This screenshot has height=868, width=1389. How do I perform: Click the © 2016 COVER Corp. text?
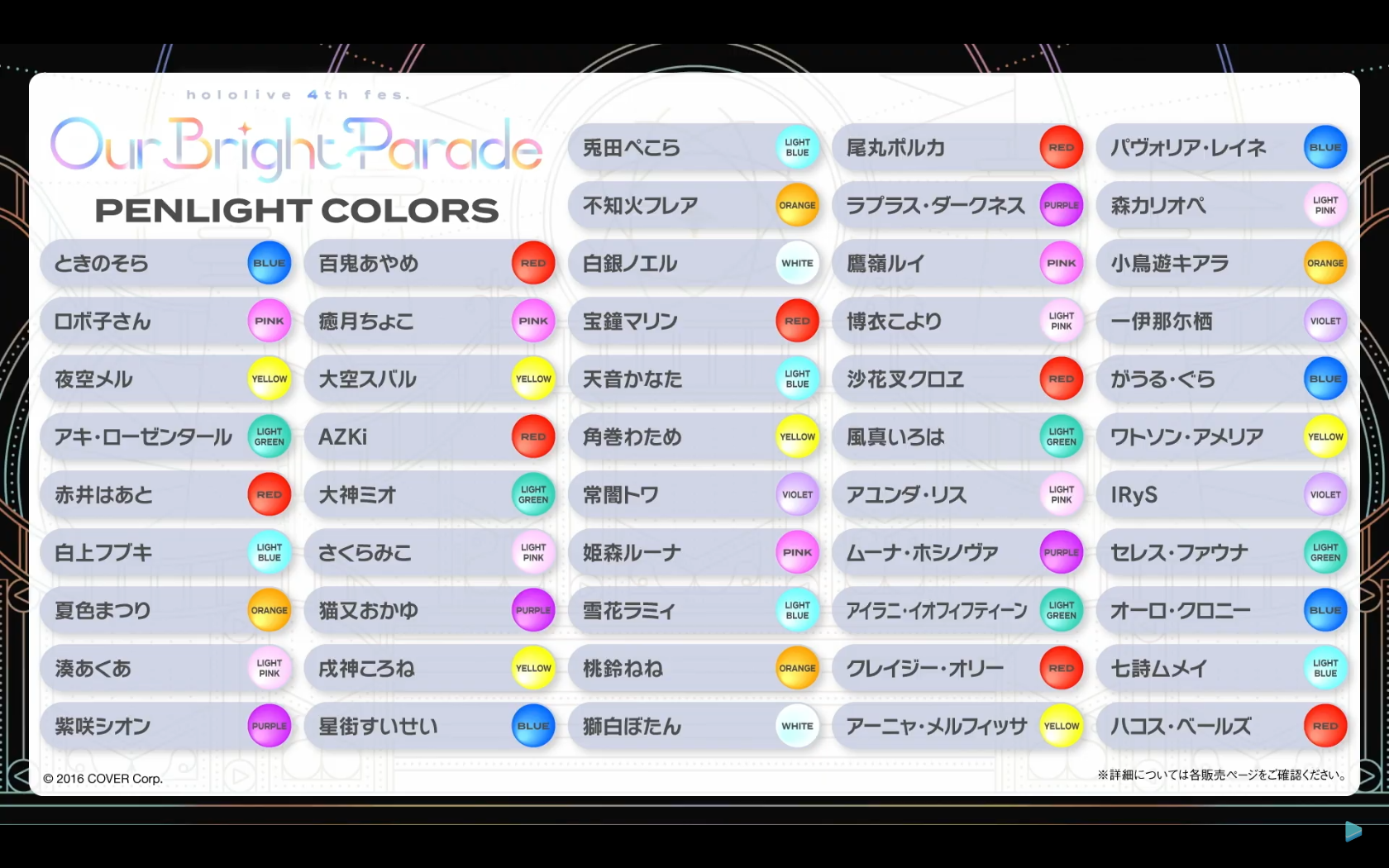pos(103,779)
